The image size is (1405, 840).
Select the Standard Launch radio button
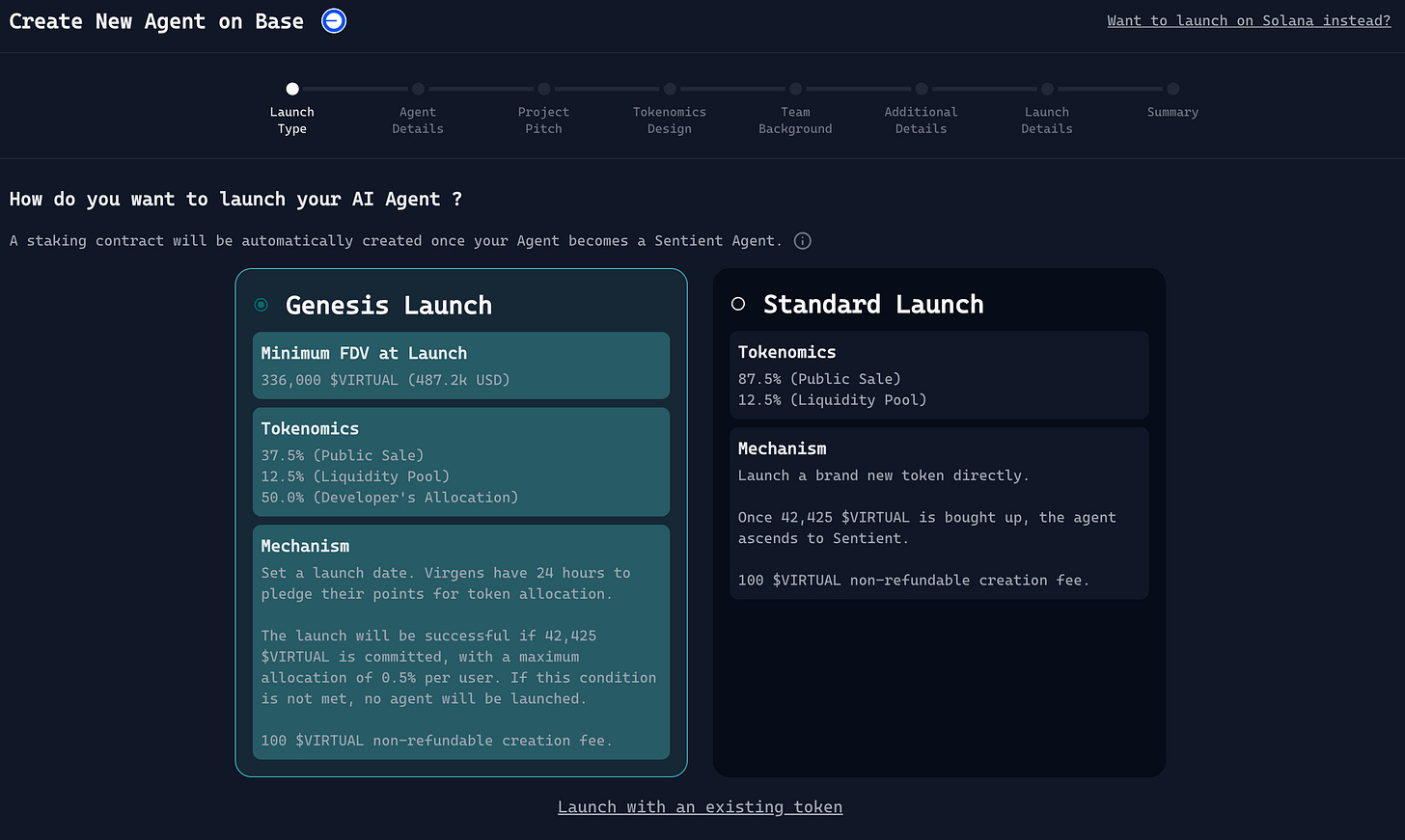[x=738, y=304]
